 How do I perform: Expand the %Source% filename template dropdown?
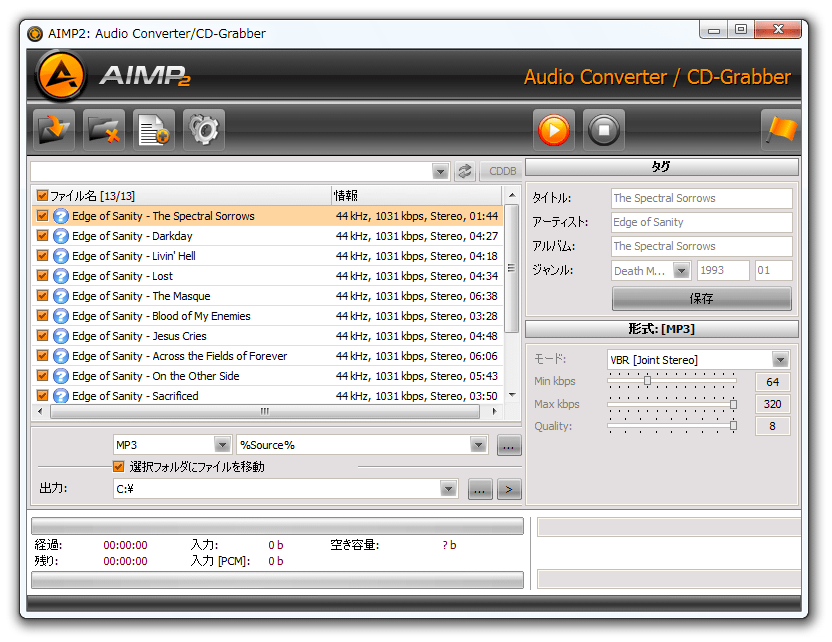click(x=478, y=445)
